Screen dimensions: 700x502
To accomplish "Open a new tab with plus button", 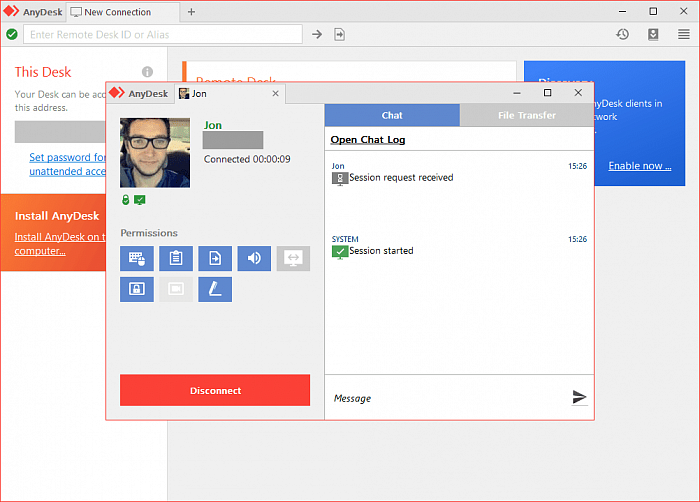I will 192,12.
